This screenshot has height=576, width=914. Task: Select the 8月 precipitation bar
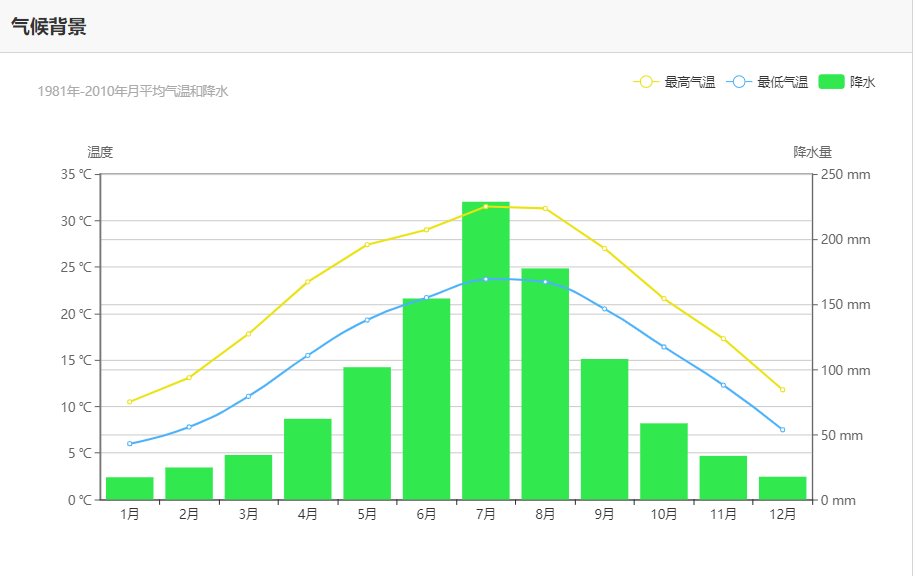[545, 384]
